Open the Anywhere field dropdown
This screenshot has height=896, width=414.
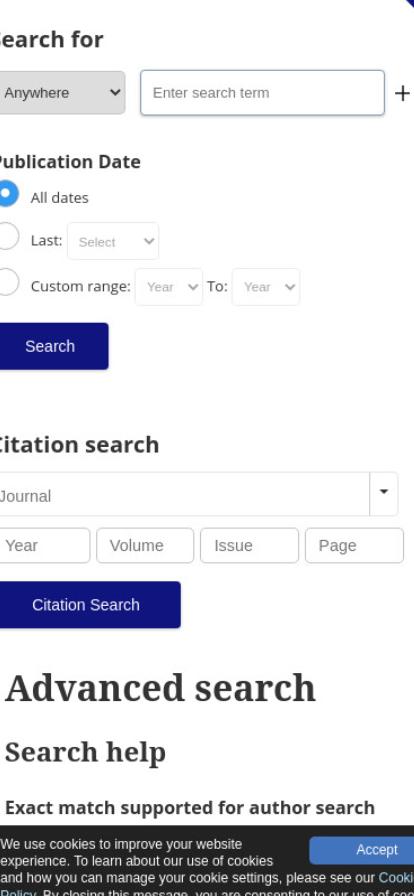[x=62, y=93]
